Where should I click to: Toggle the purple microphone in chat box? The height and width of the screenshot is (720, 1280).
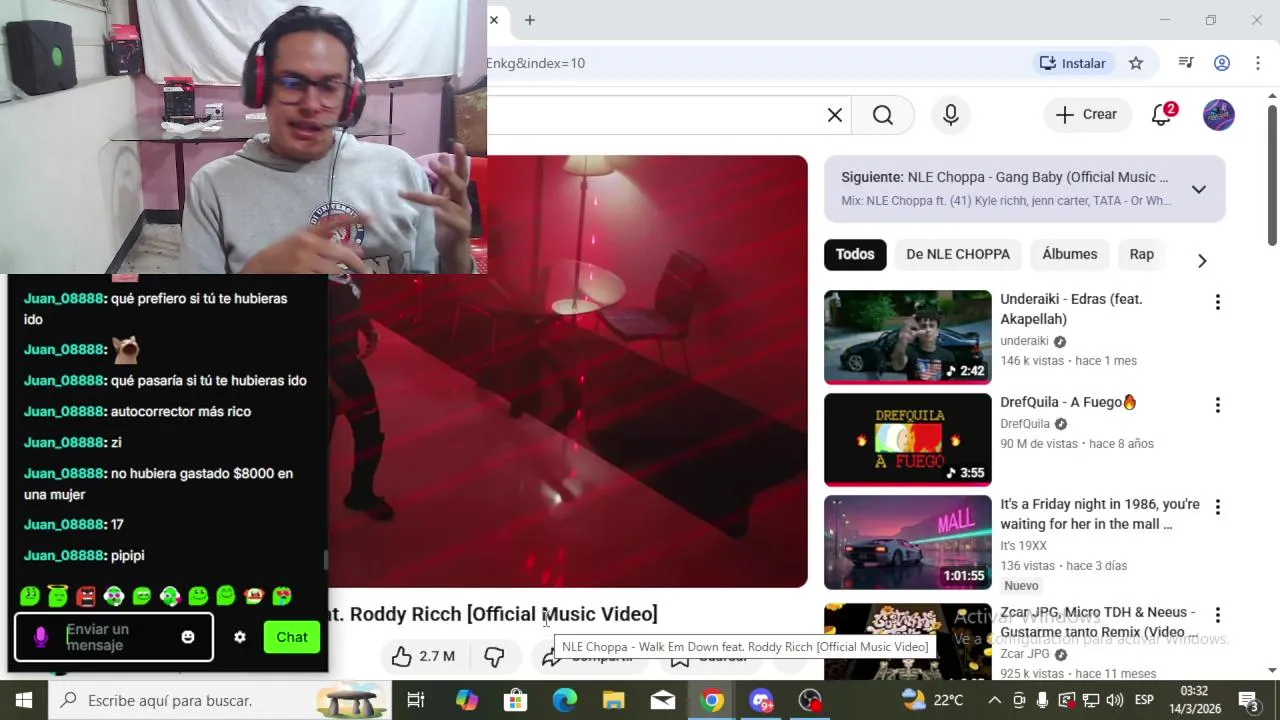click(41, 637)
